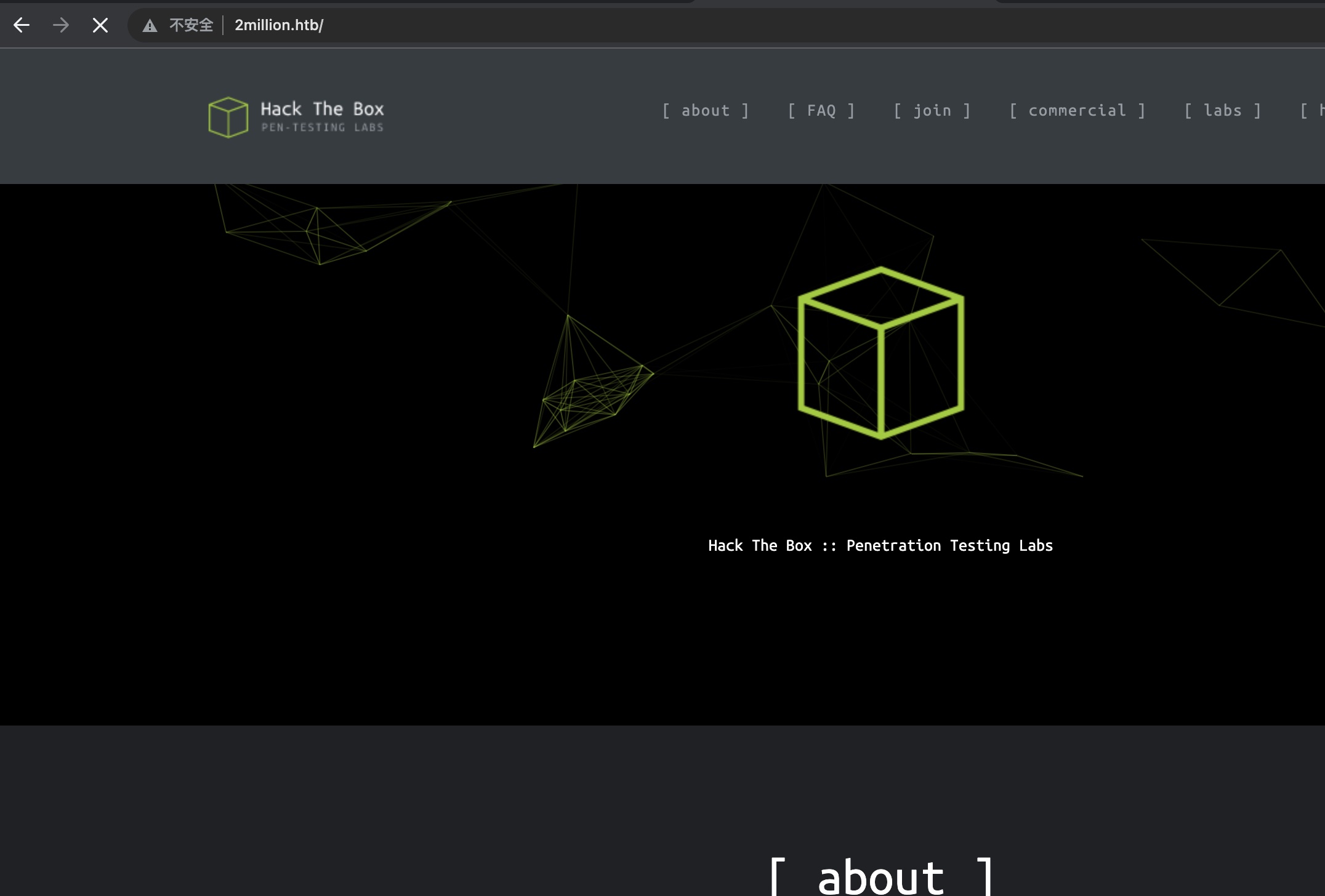The width and height of the screenshot is (1325, 896).
Task: Select the 2million.htb/ URL text
Action: pos(279,25)
